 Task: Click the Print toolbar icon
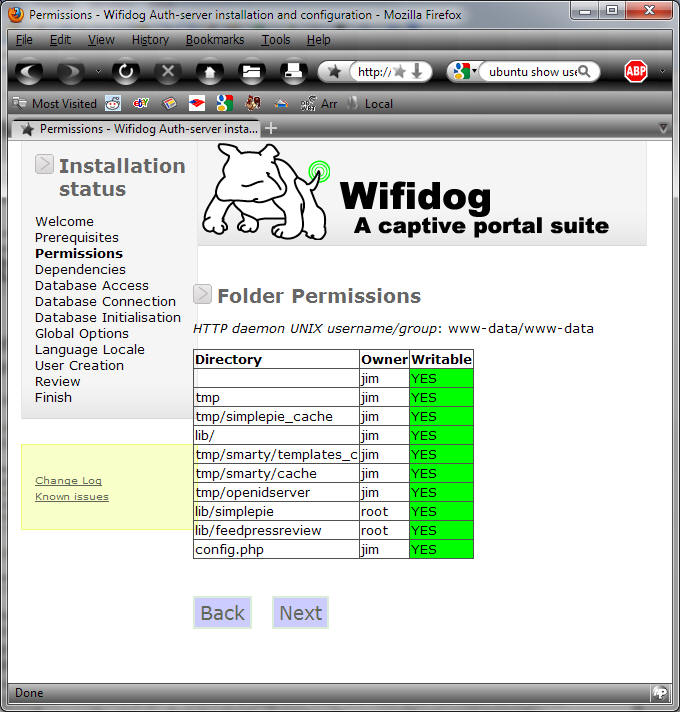pyautogui.click(x=293, y=72)
